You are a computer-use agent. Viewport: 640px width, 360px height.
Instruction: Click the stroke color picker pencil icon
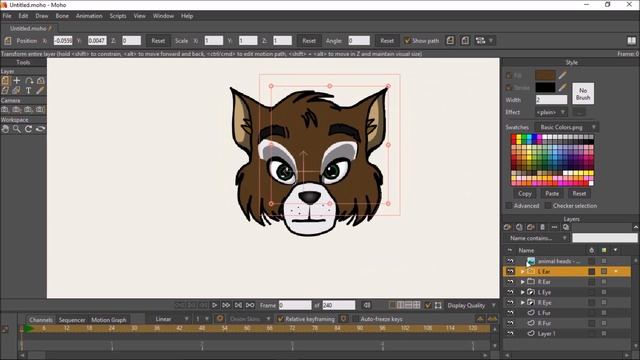coord(562,87)
